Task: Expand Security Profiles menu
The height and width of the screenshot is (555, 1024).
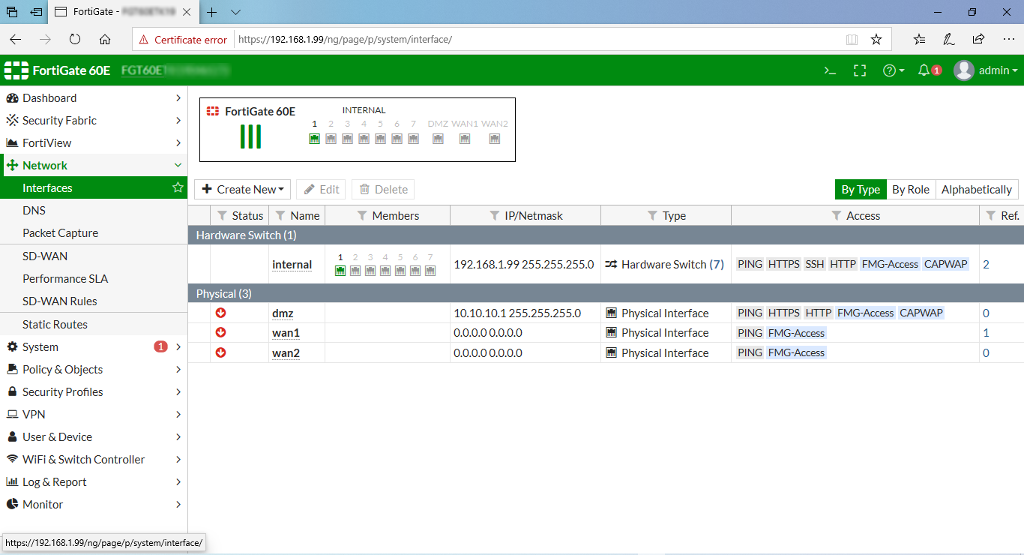Action: tap(93, 392)
